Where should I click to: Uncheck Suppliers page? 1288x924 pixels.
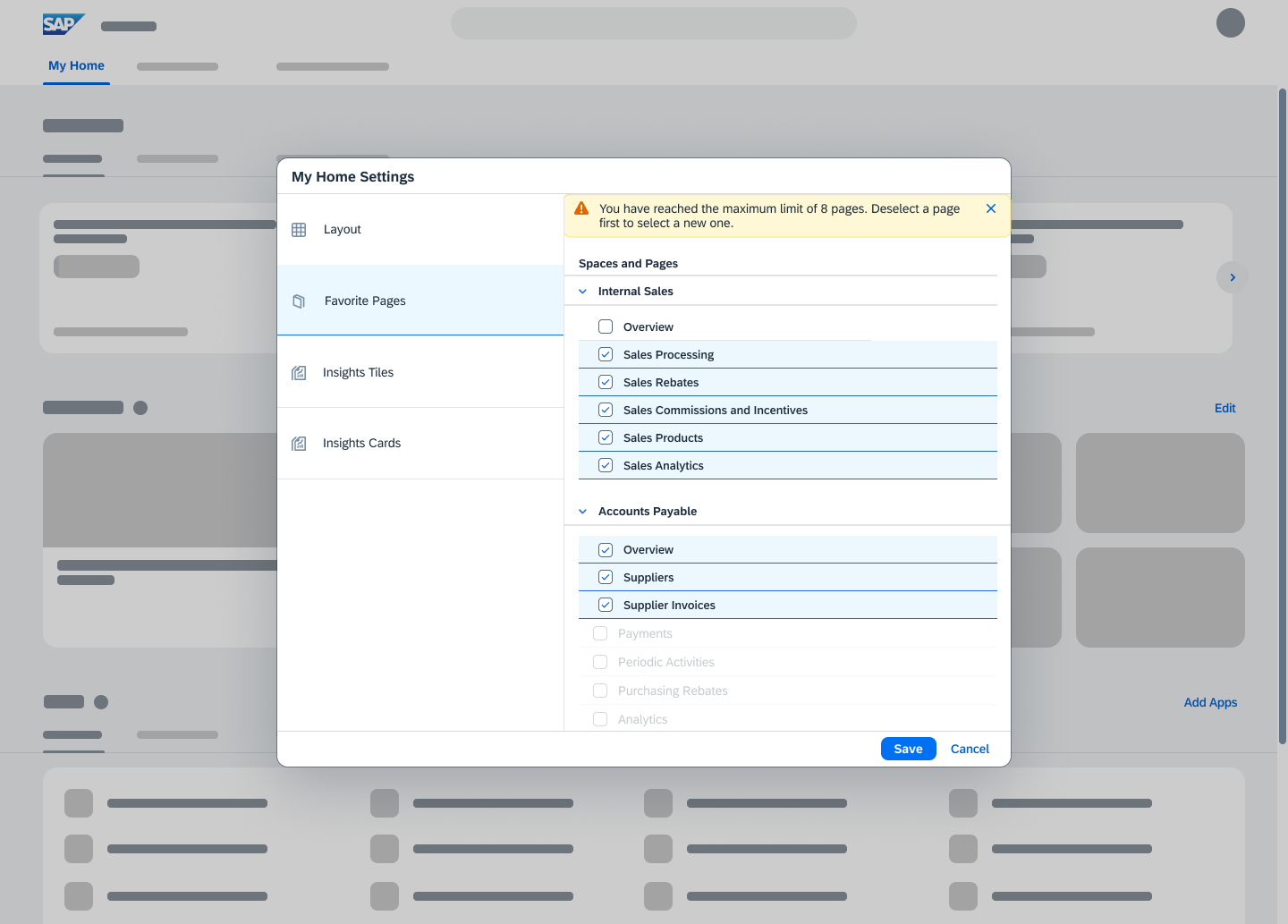click(606, 577)
